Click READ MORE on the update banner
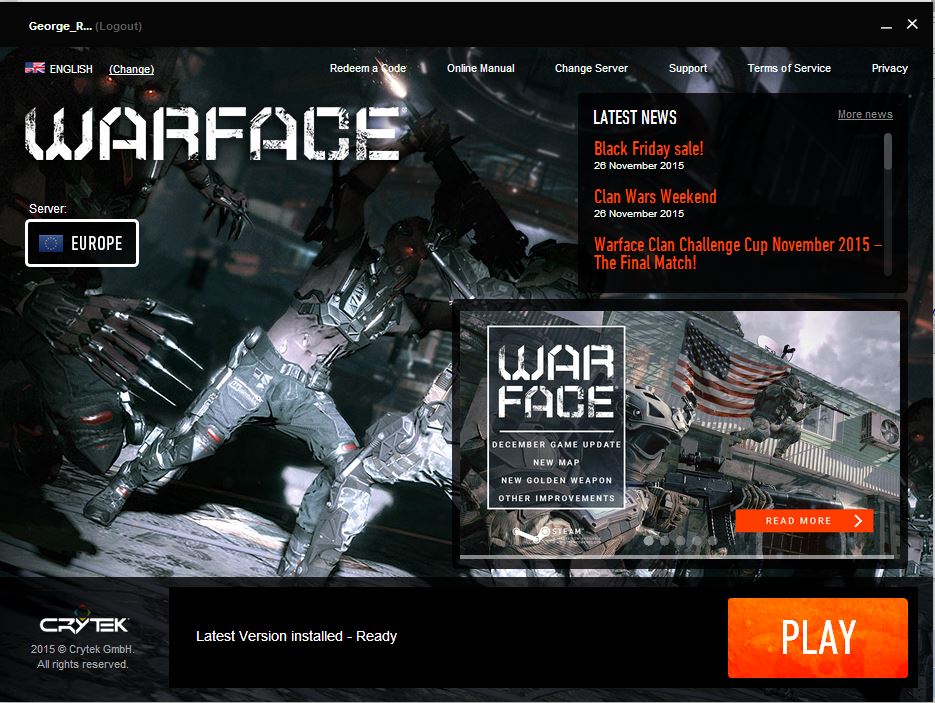The height and width of the screenshot is (703, 935). point(804,521)
